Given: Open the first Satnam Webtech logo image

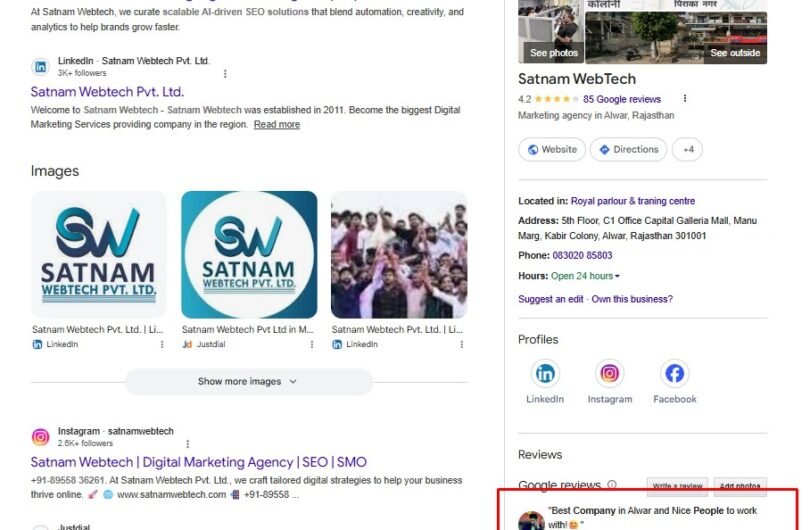Looking at the screenshot, I should [x=99, y=255].
